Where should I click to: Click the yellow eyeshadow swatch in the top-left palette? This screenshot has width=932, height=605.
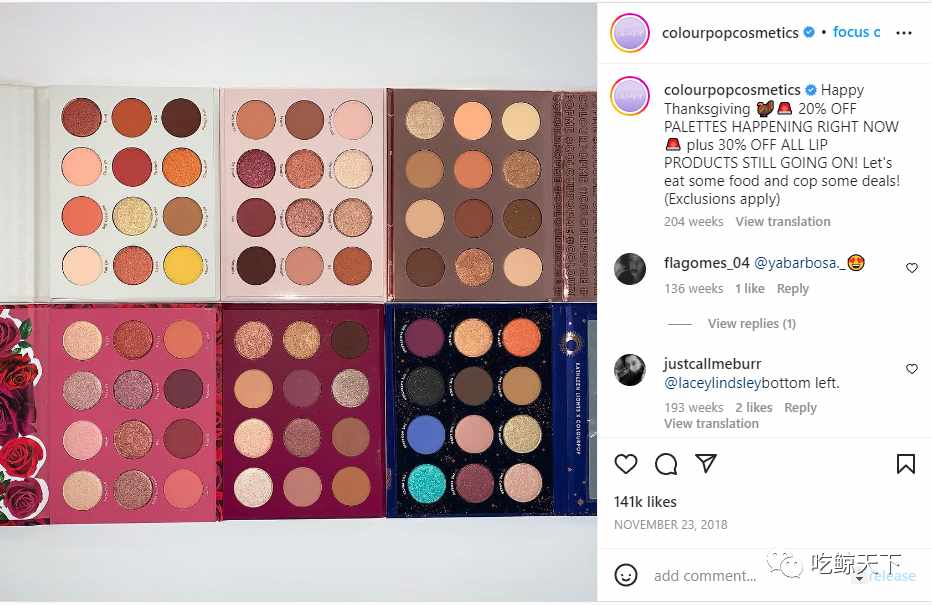click(184, 265)
